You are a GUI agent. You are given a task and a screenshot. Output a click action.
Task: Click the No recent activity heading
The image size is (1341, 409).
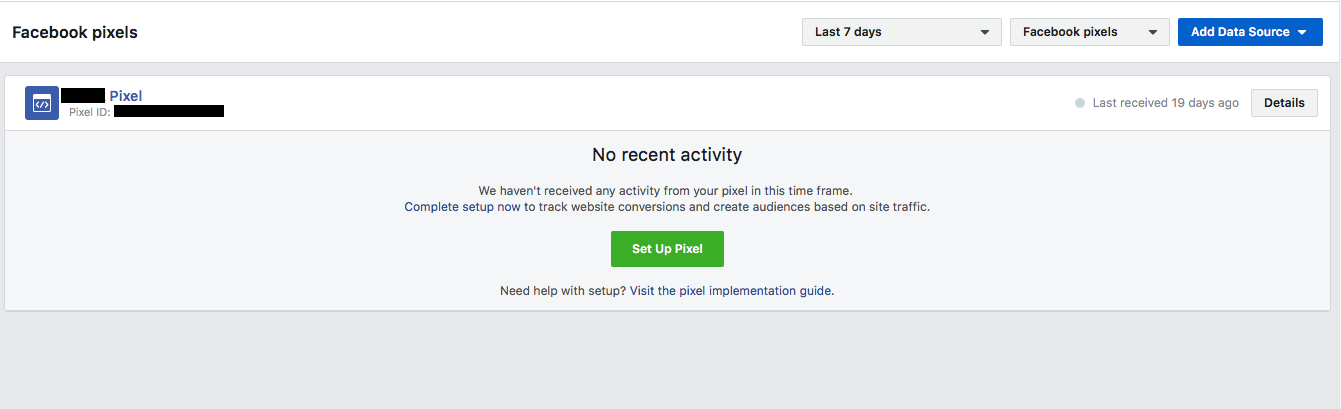667,155
